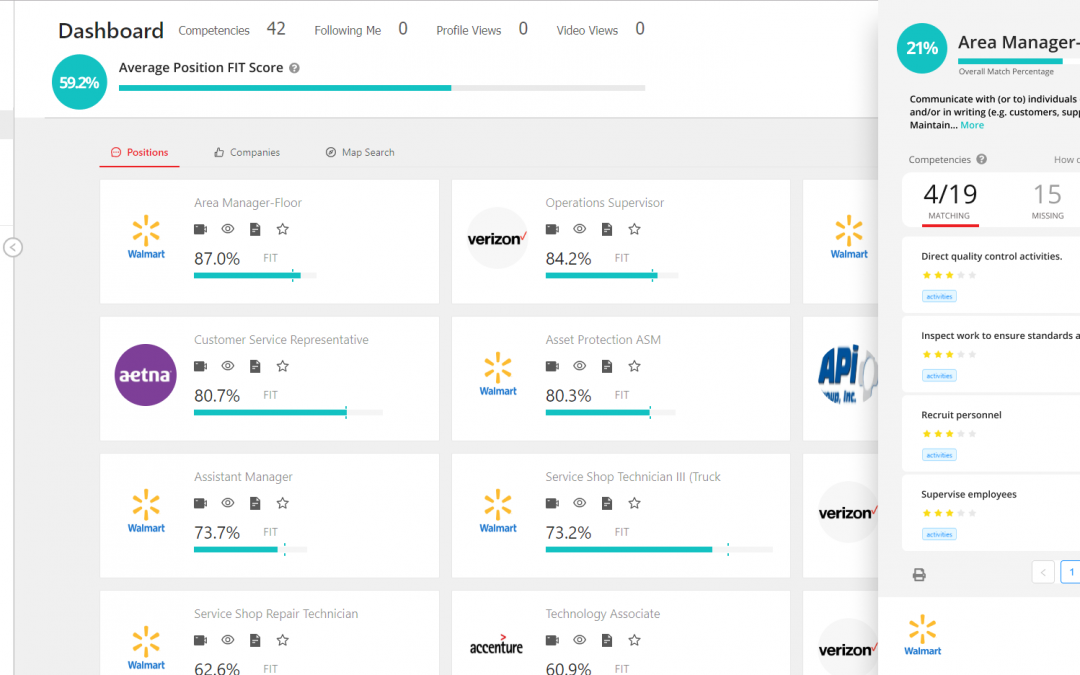Click help icon beside Average Position FIT Score
This screenshot has width=1080, height=675.
coord(294,68)
